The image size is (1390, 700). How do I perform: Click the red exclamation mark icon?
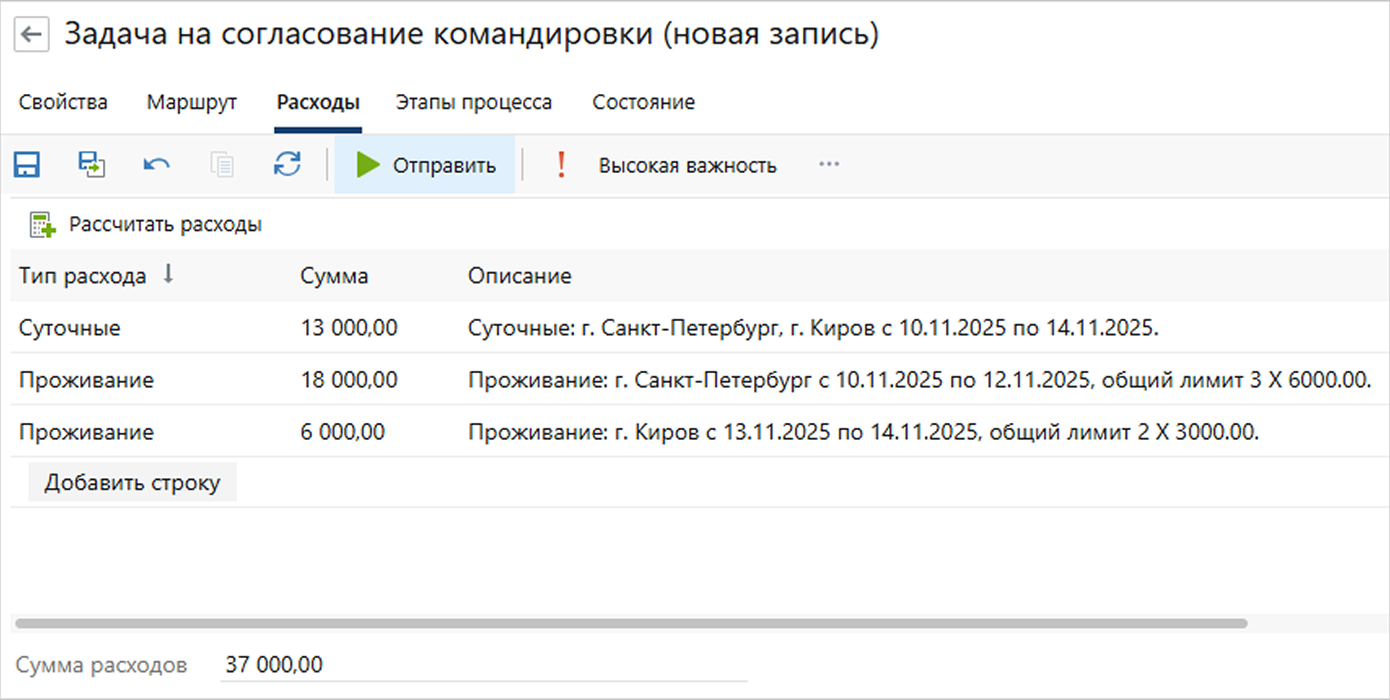[x=561, y=165]
